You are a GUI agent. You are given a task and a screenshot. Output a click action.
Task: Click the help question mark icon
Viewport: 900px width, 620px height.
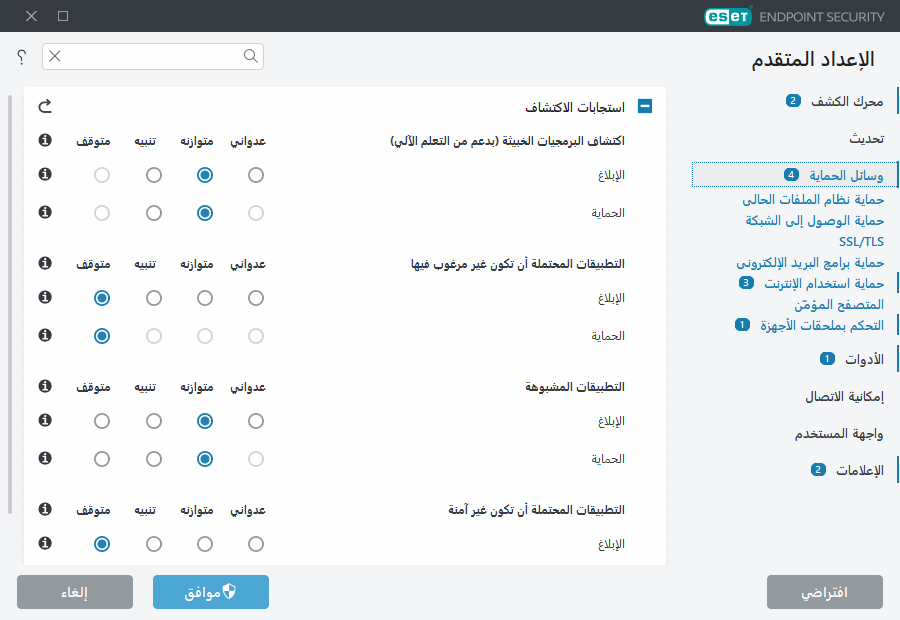click(x=21, y=57)
